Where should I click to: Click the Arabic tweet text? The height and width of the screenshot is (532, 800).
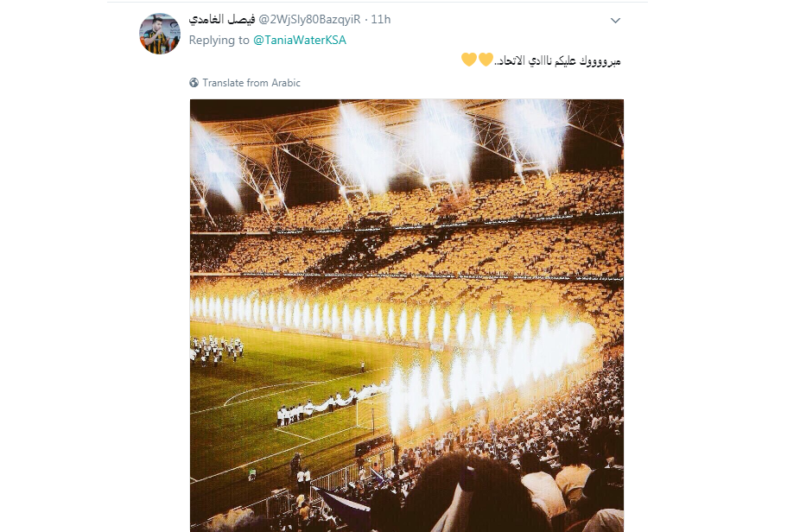coord(558,61)
